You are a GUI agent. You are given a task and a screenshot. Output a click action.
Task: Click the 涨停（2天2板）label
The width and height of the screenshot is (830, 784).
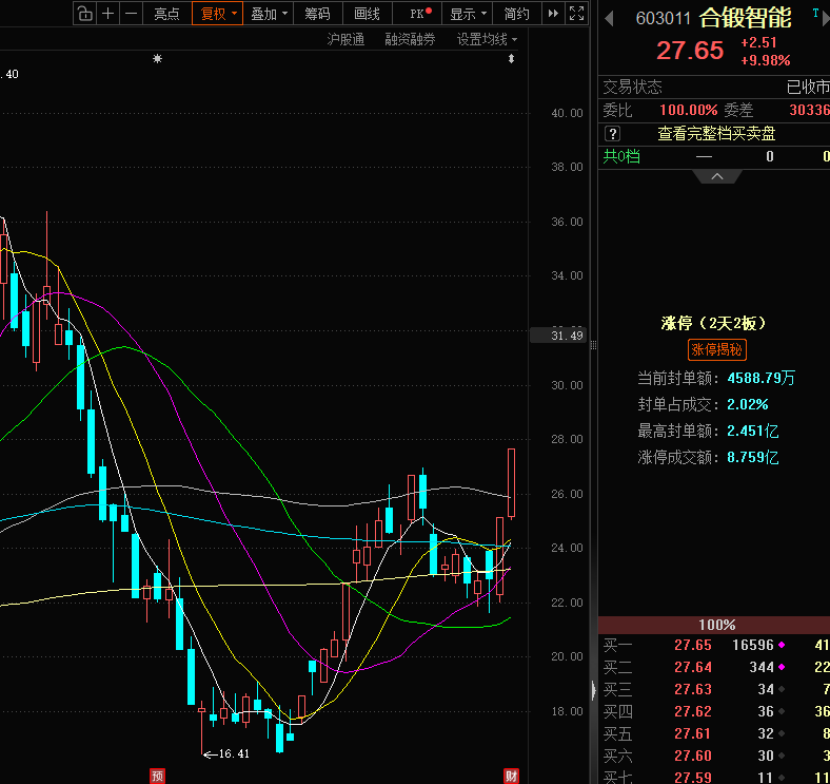point(714,323)
